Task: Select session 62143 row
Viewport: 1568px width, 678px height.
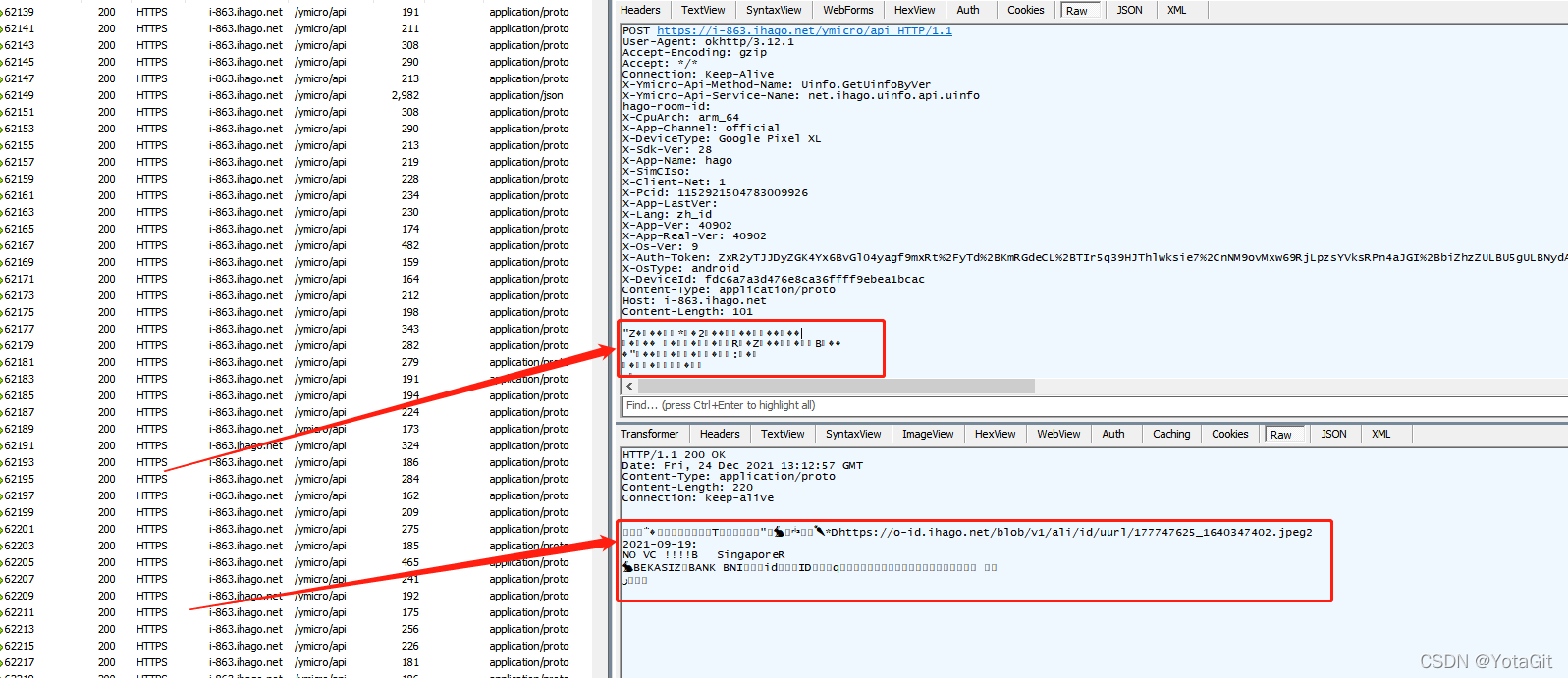Action: [295, 45]
